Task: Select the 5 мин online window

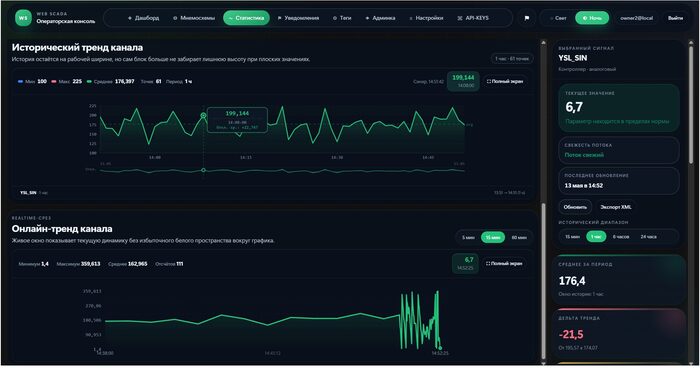Action: pyautogui.click(x=468, y=238)
